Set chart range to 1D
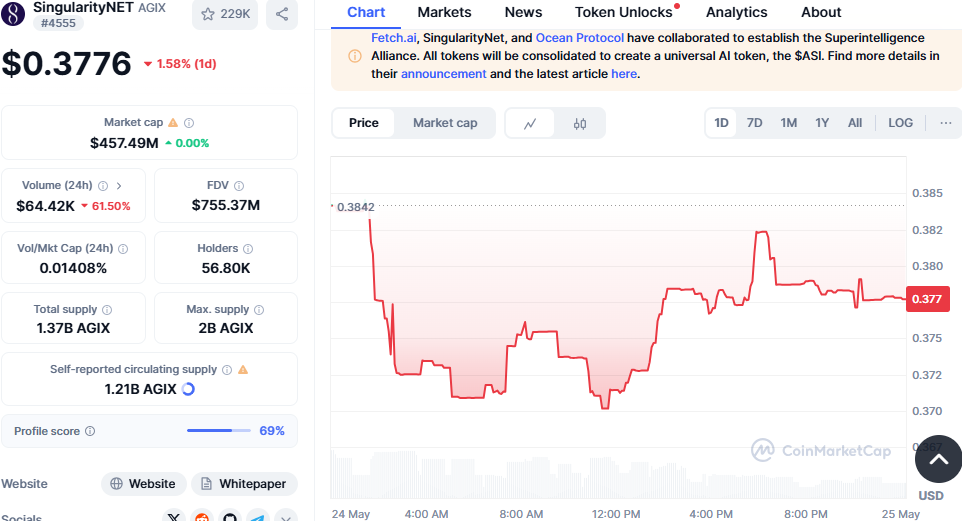 [x=722, y=123]
